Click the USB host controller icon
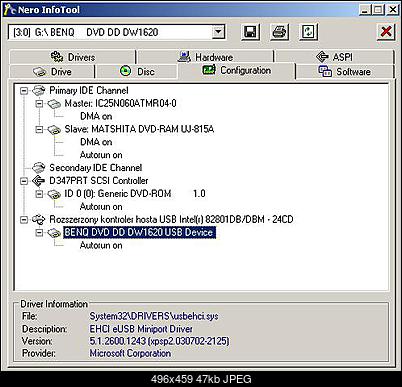402x387 pixels. (x=39, y=220)
